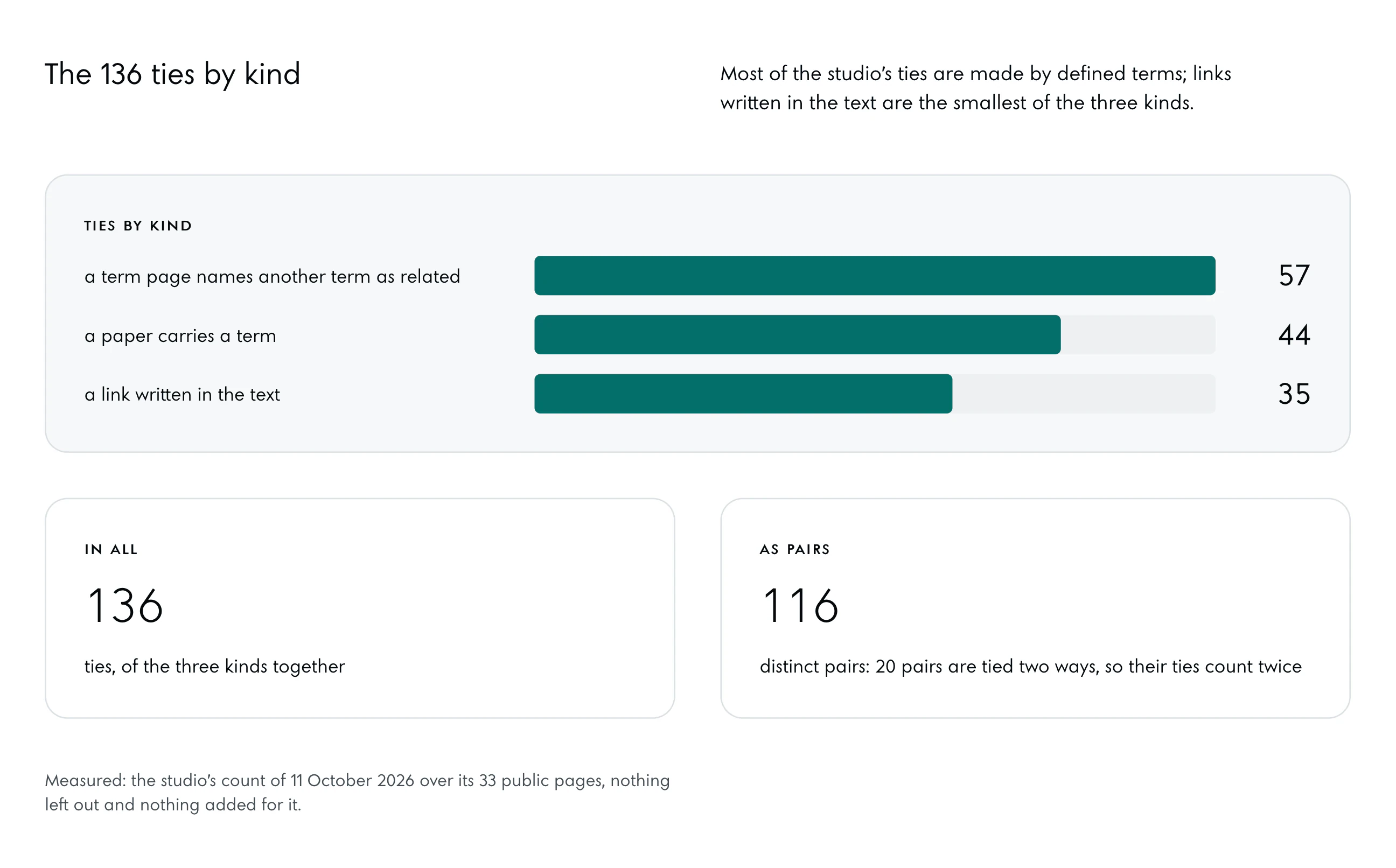Click the "Measured: the studio's count" footnote

coord(358,792)
